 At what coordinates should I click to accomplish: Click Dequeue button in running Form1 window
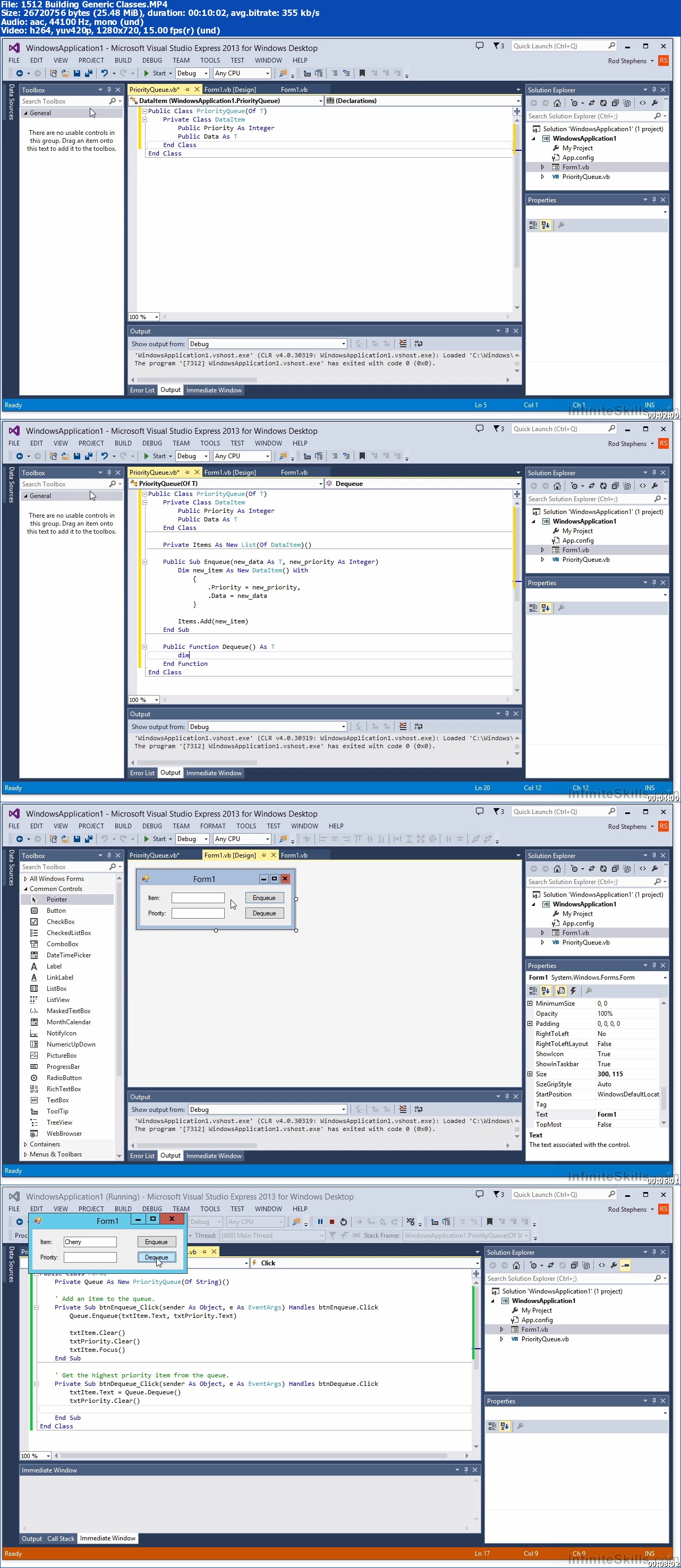157,1257
